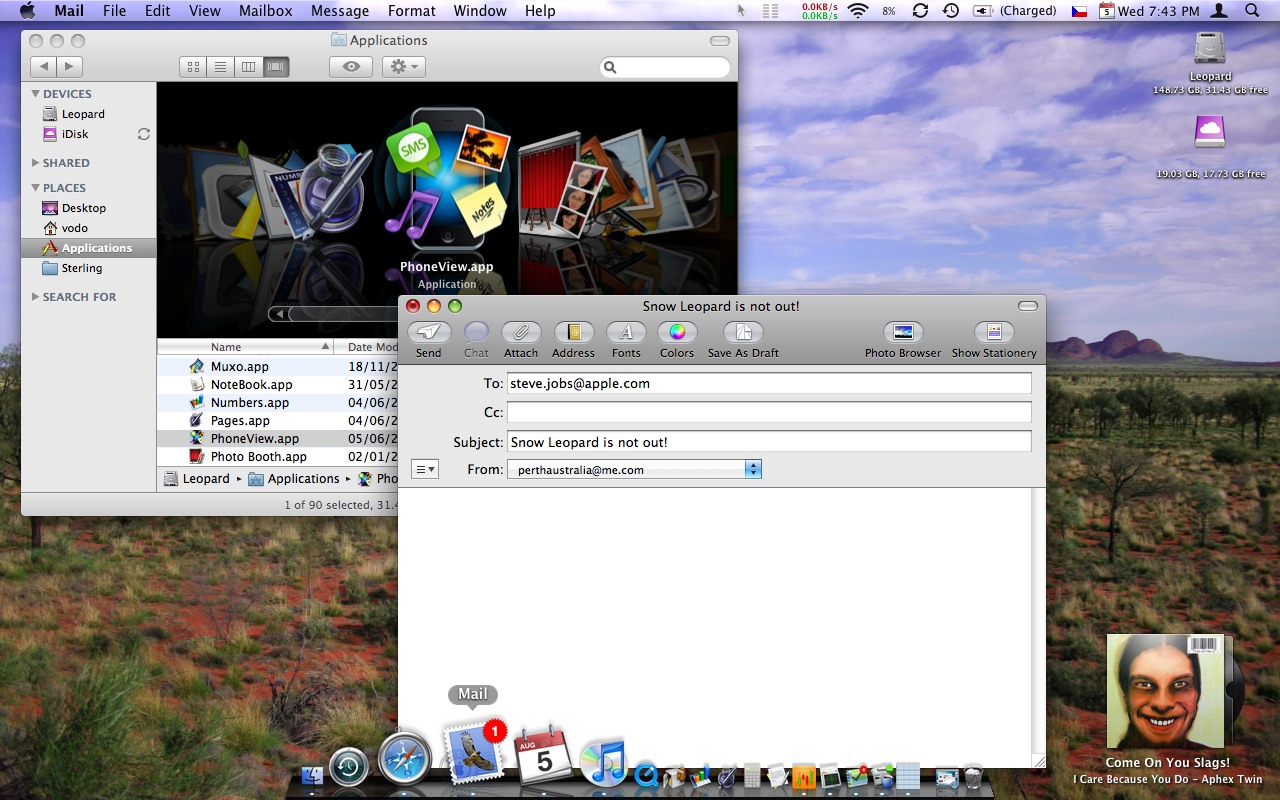
Task: Click the Cc field
Action: tap(769, 413)
